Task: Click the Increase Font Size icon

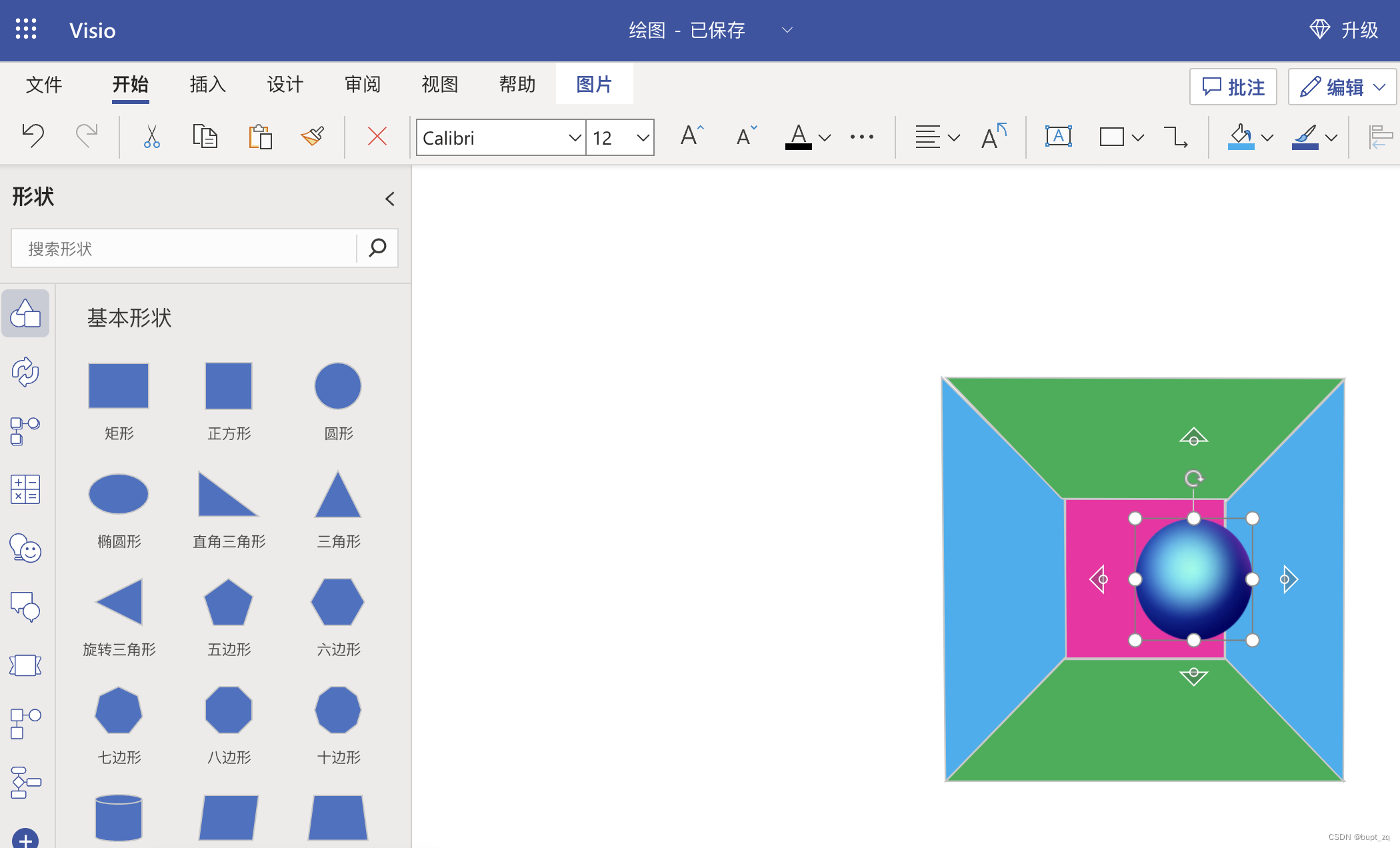Action: click(691, 136)
